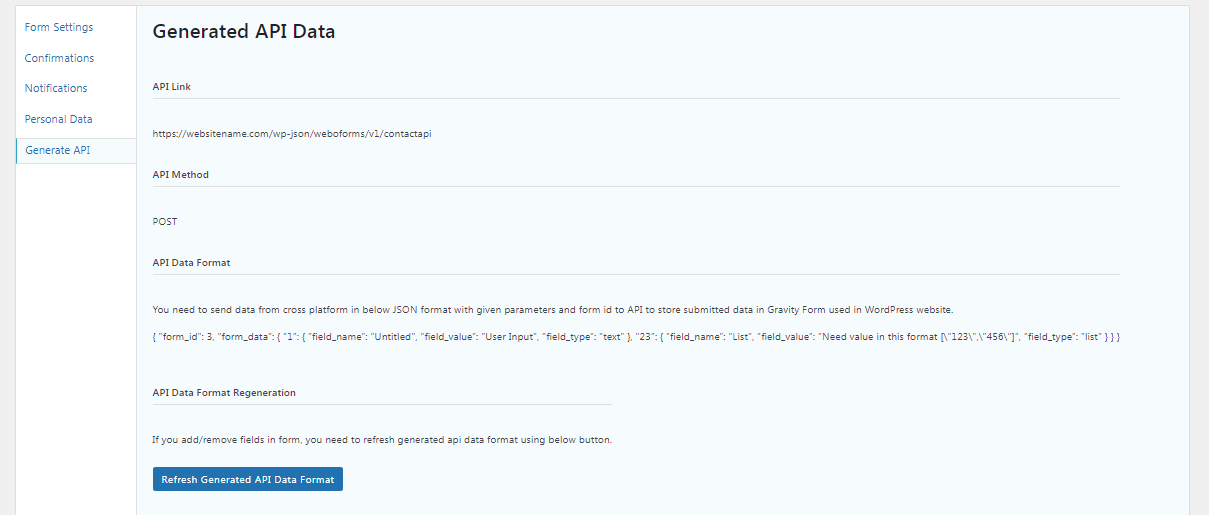Image resolution: width=1209 pixels, height=515 pixels.
Task: Open the Form Settings tab
Action: tap(59, 27)
